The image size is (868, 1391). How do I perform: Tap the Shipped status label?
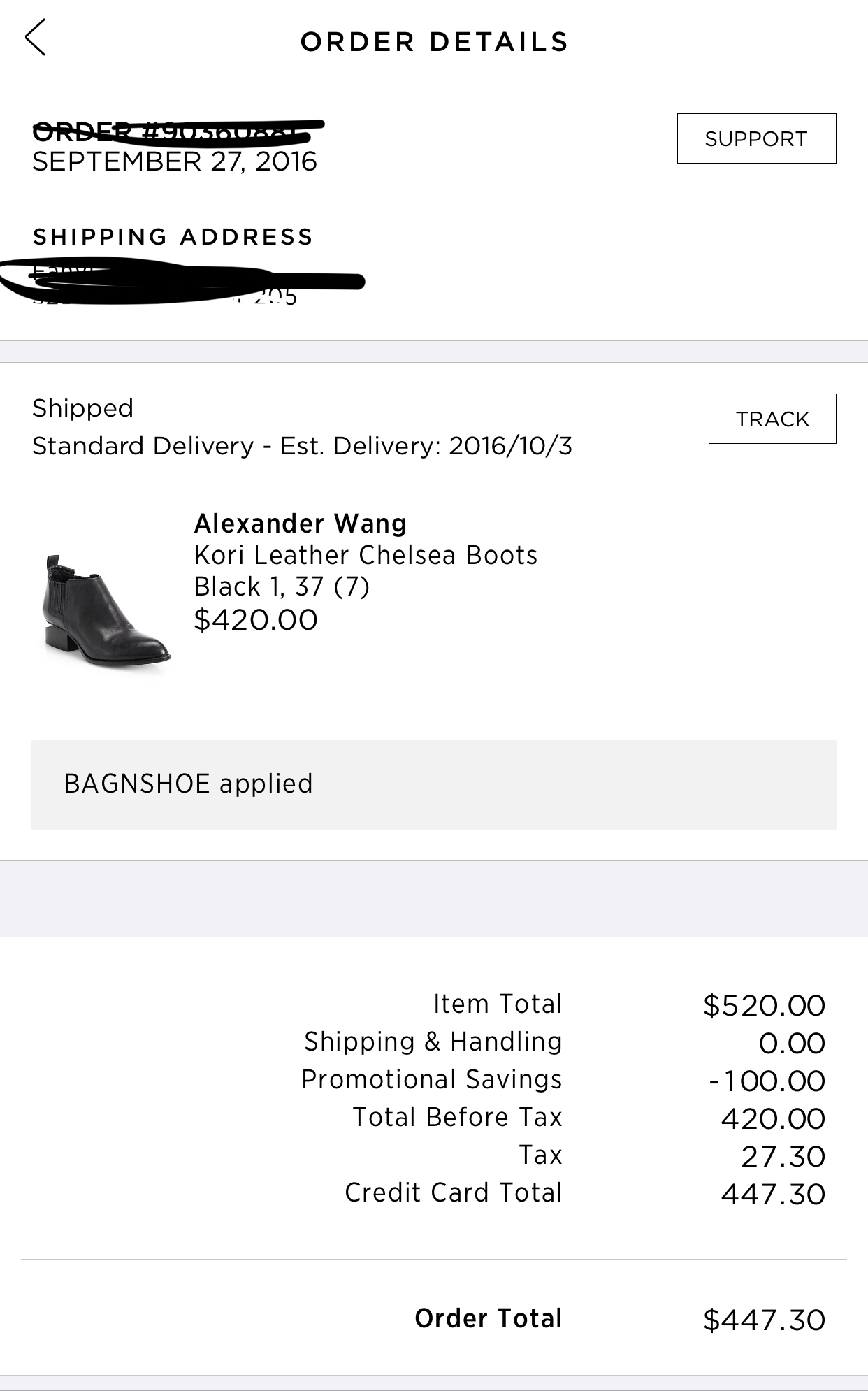point(82,408)
